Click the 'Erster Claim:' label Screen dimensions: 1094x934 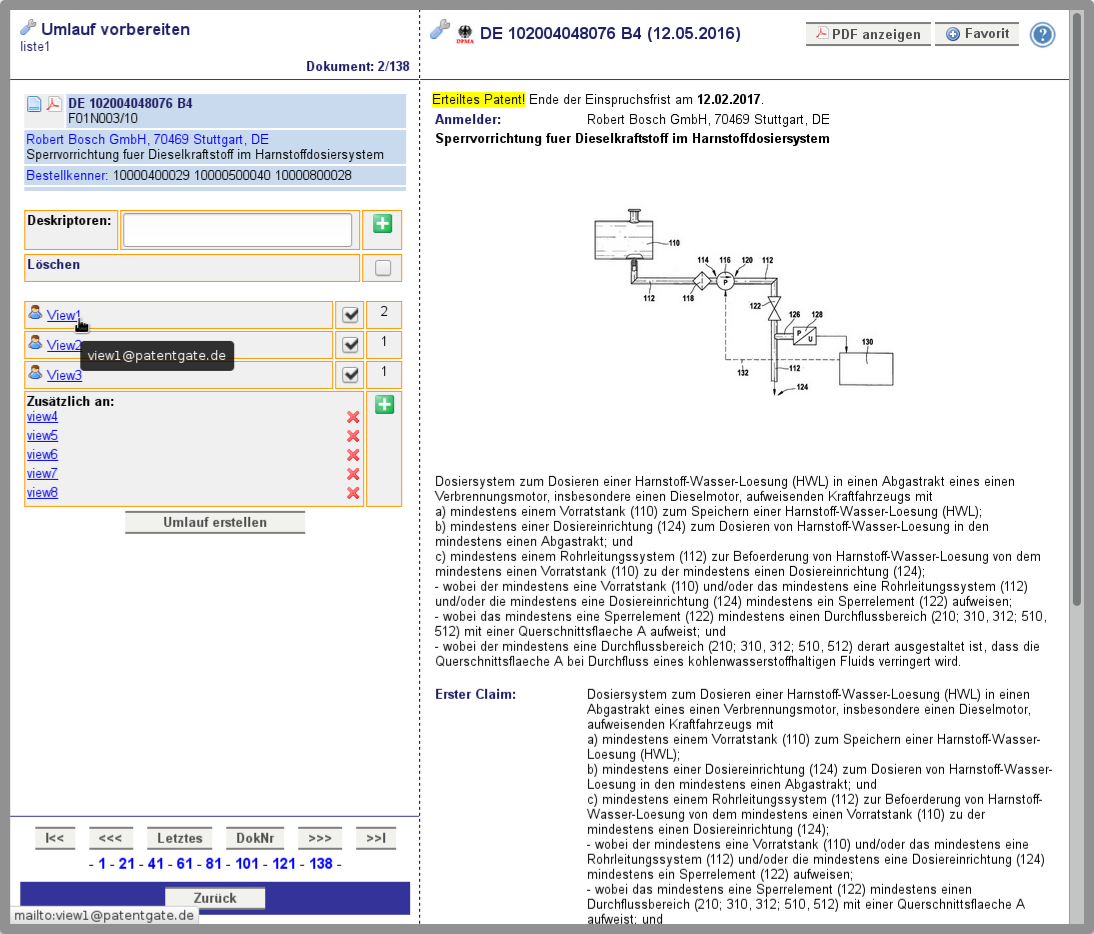tap(475, 695)
